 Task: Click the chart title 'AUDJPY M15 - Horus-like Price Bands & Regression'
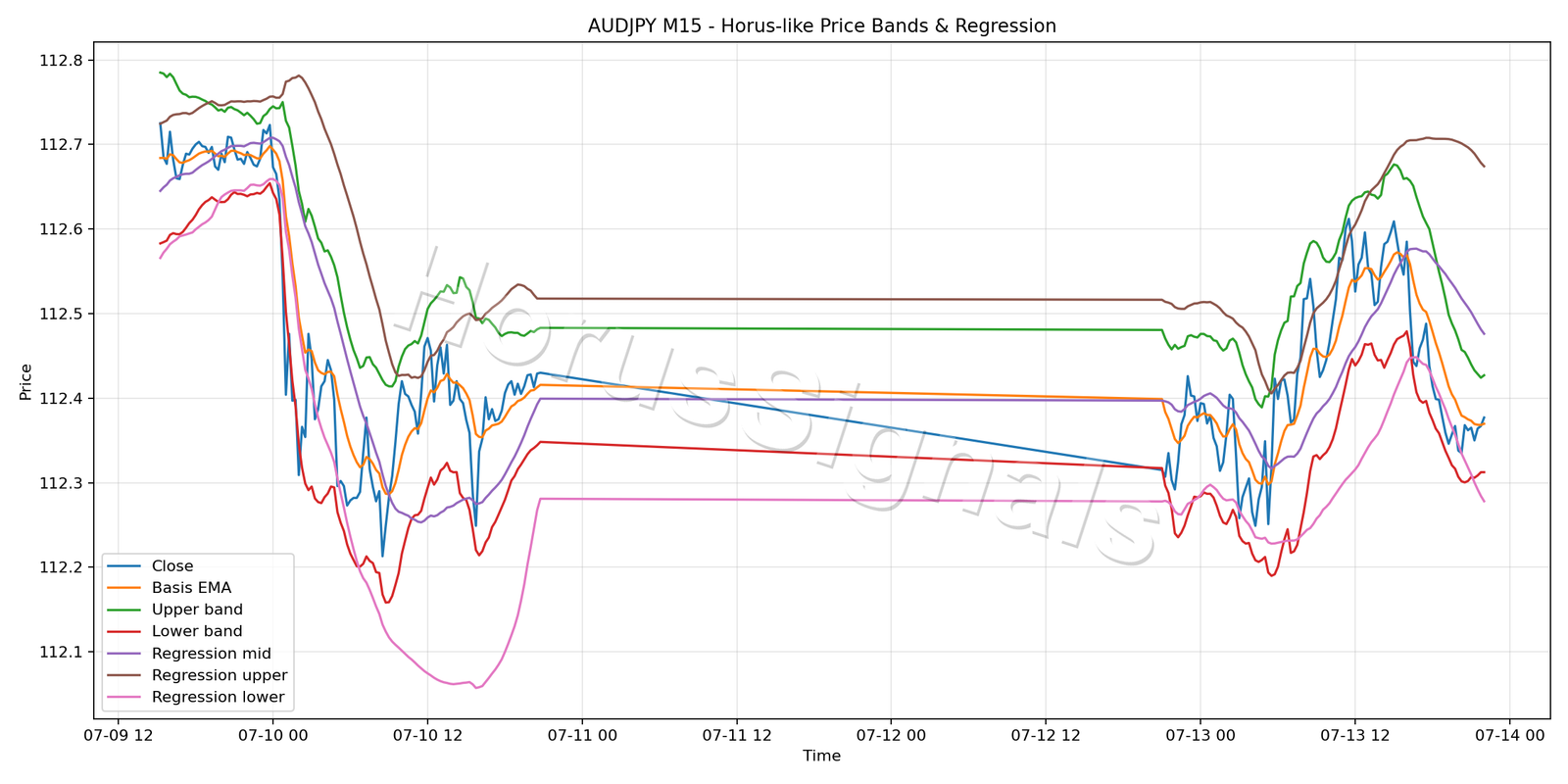(x=822, y=26)
